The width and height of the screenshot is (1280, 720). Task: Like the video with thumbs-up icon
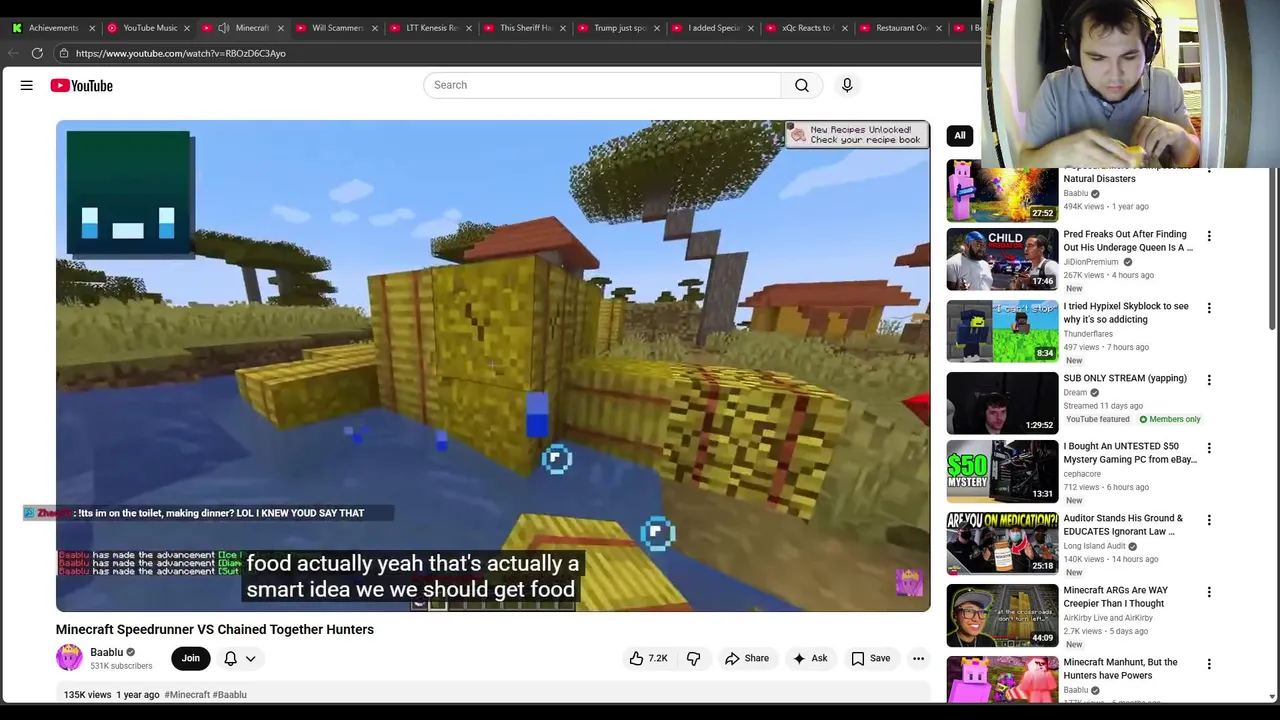(x=648, y=658)
